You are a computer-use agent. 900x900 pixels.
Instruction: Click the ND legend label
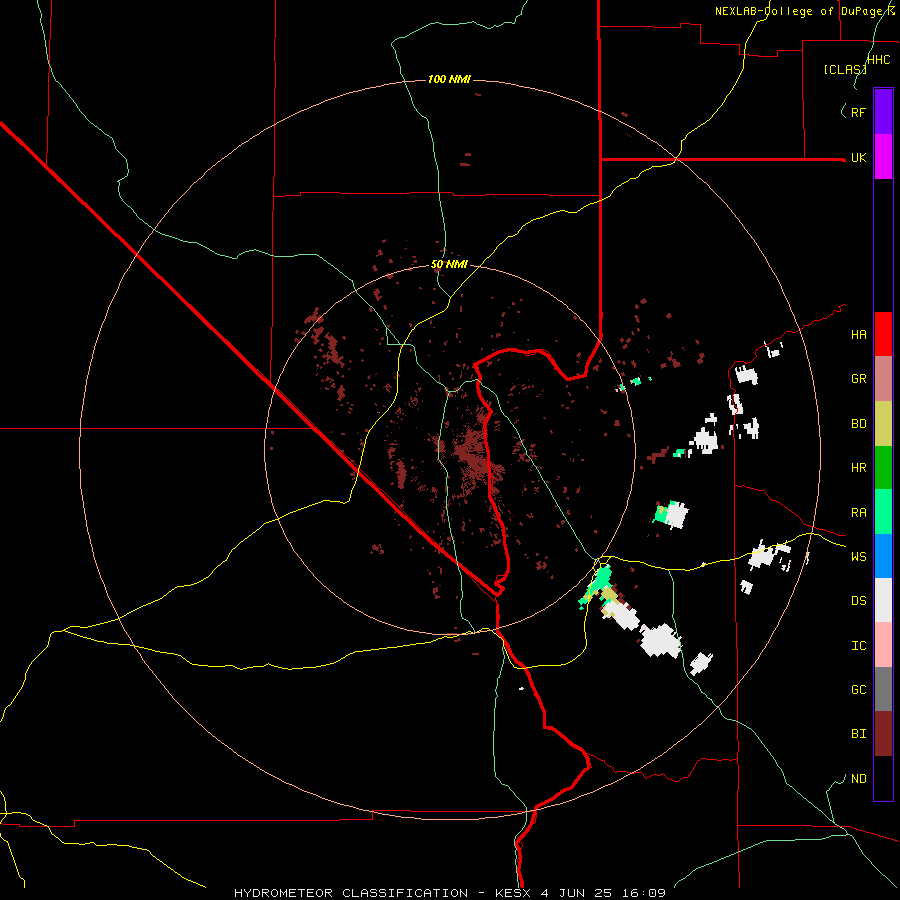coord(859,779)
